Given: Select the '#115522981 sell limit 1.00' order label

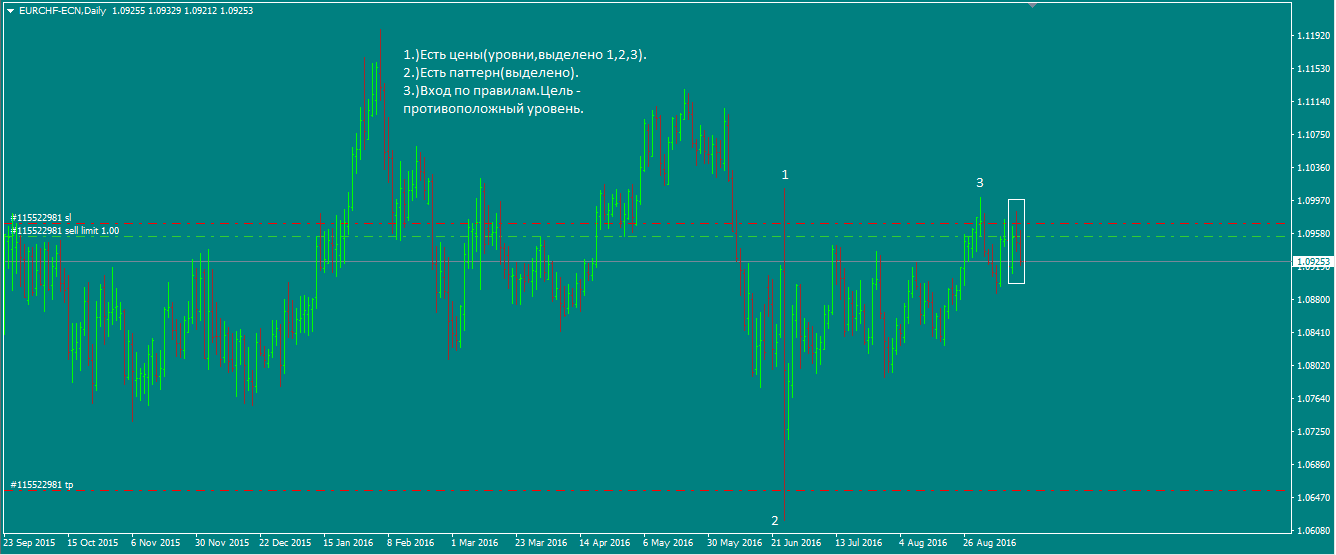Looking at the screenshot, I should [65, 230].
